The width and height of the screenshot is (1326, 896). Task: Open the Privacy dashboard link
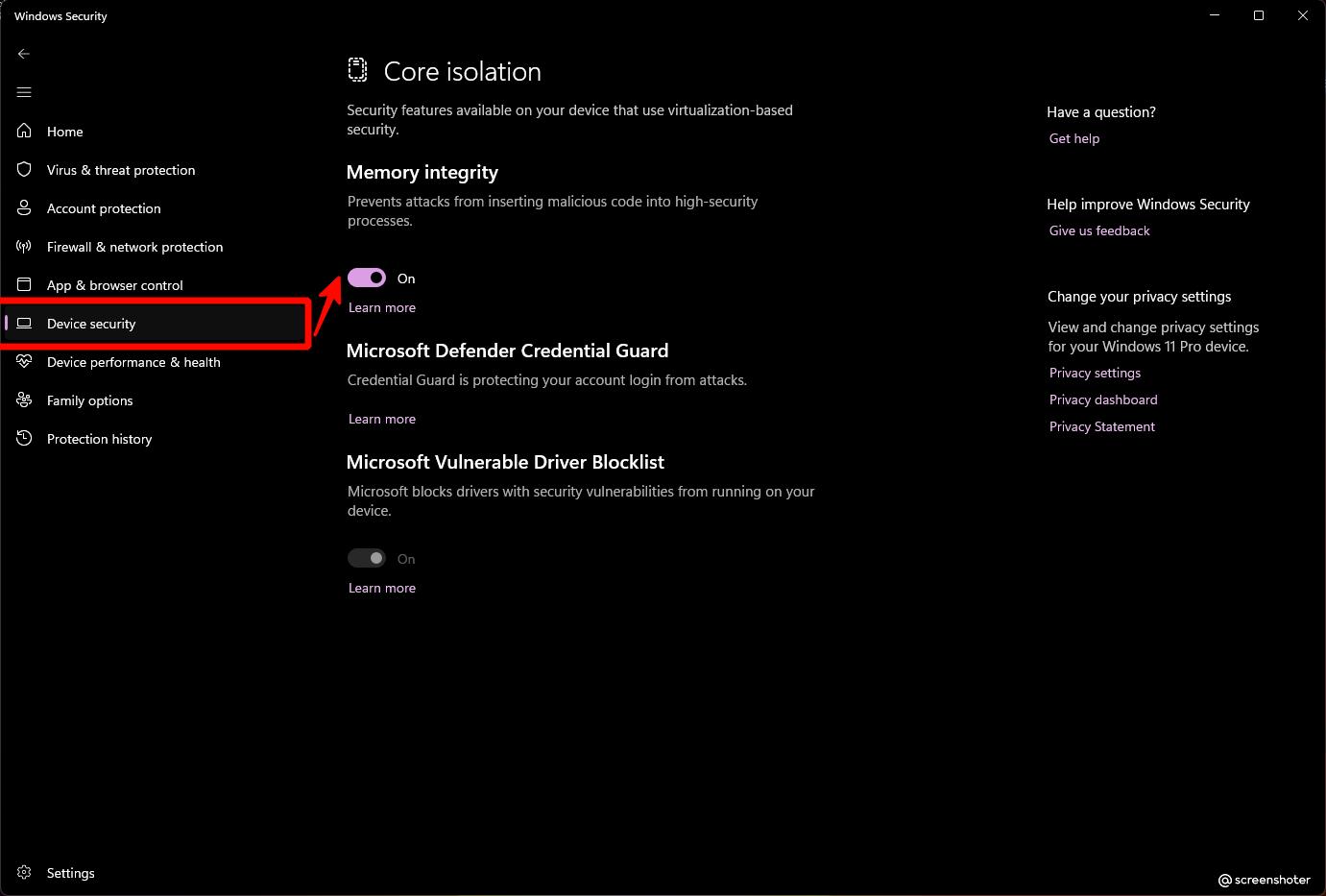tap(1103, 400)
